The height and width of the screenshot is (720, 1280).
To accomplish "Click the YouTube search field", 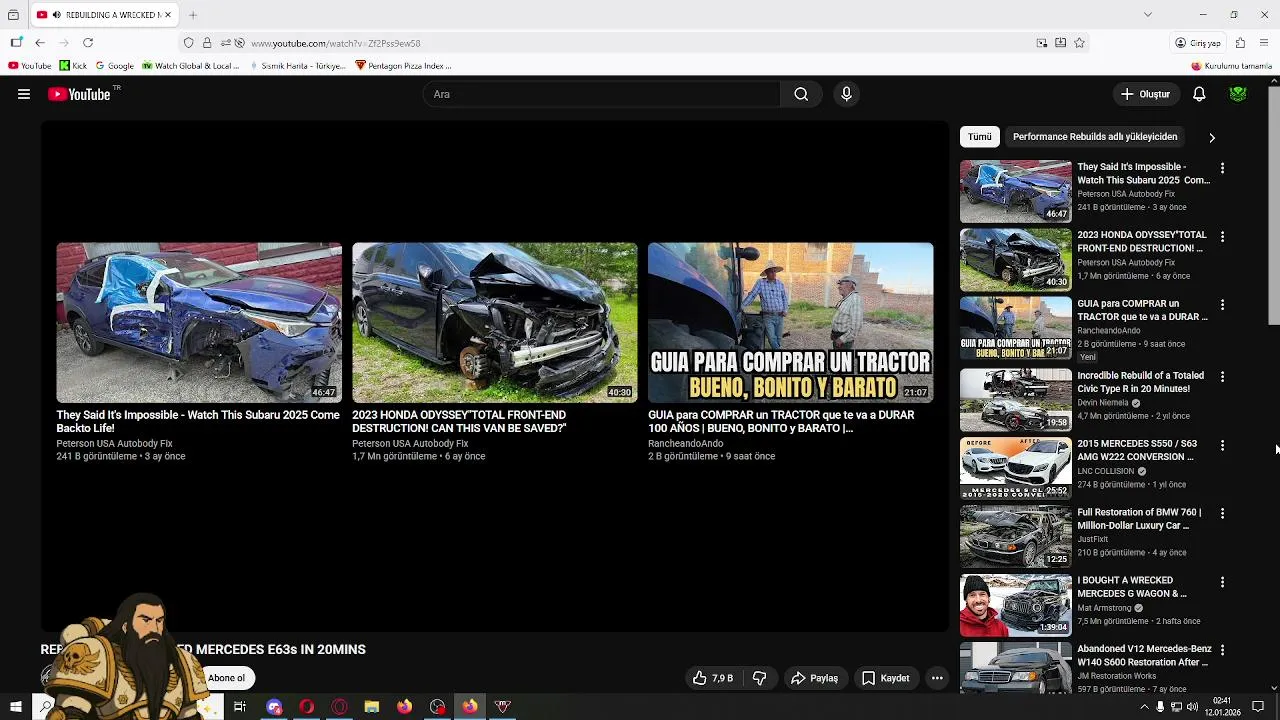I will tap(601, 94).
